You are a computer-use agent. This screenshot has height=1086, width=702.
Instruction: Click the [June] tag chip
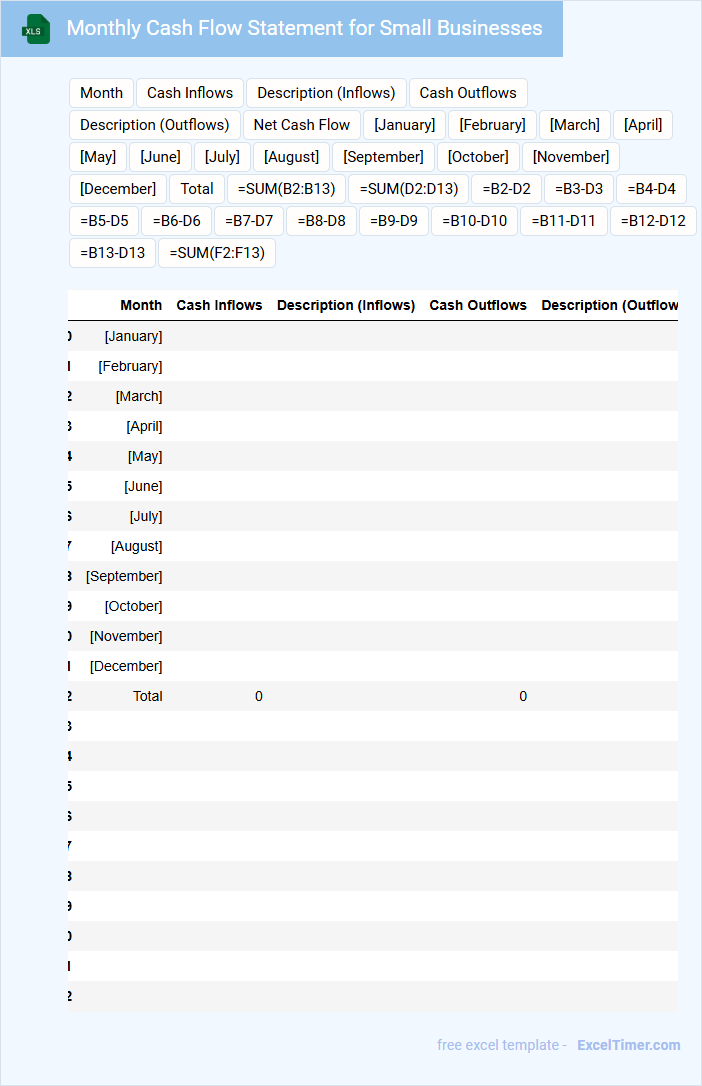click(x=161, y=157)
